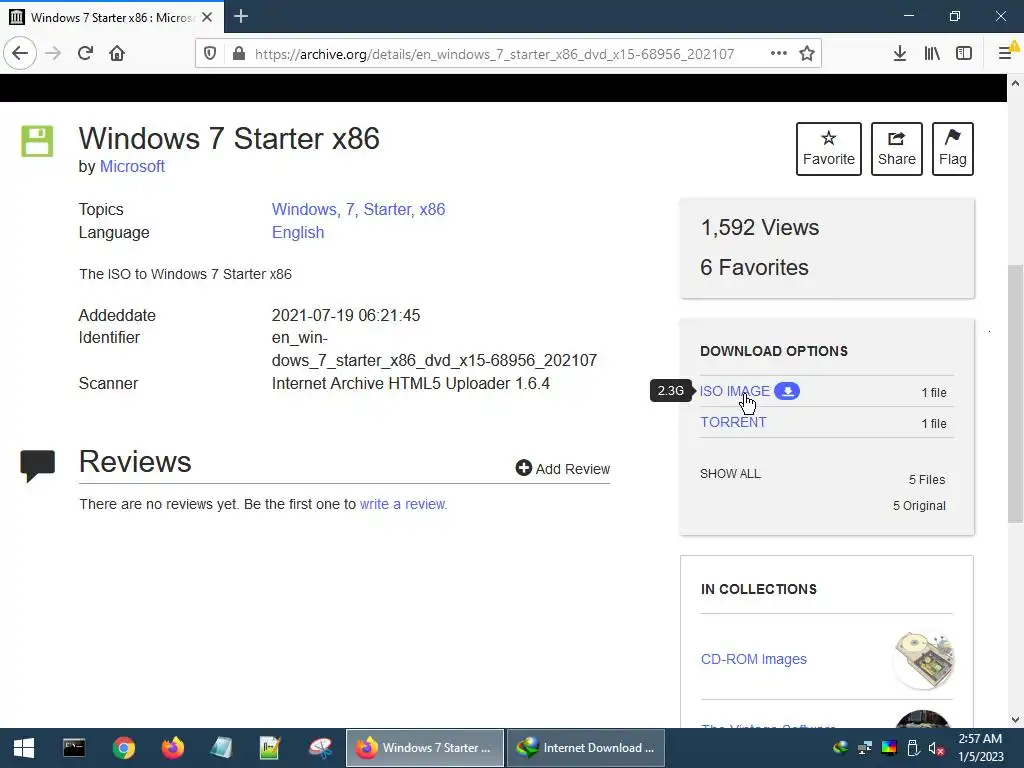Open CD-ROM Images collection
The height and width of the screenshot is (768, 1024).
(x=754, y=659)
